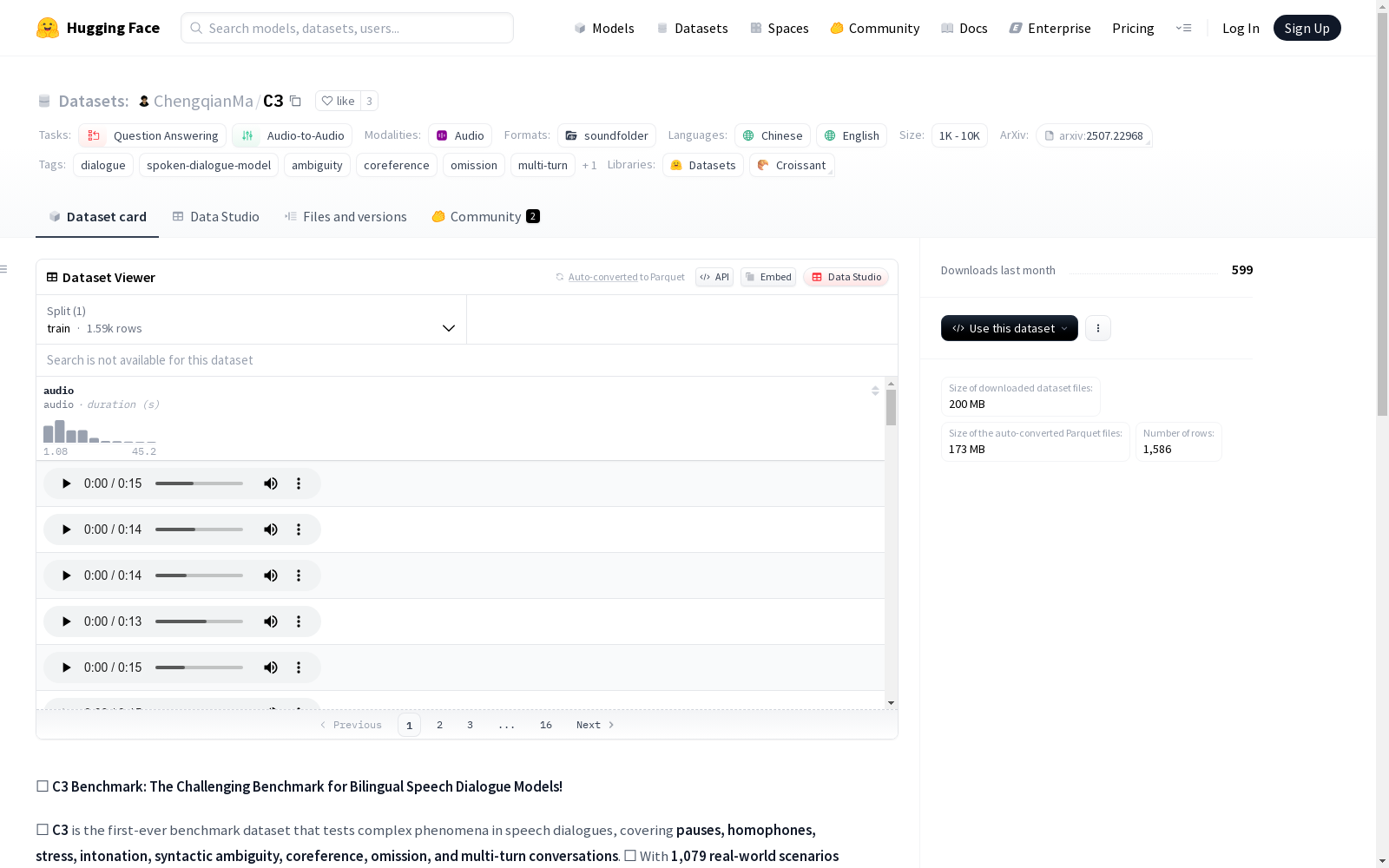Go to the Pricing page
1389x868 pixels.
click(1133, 28)
